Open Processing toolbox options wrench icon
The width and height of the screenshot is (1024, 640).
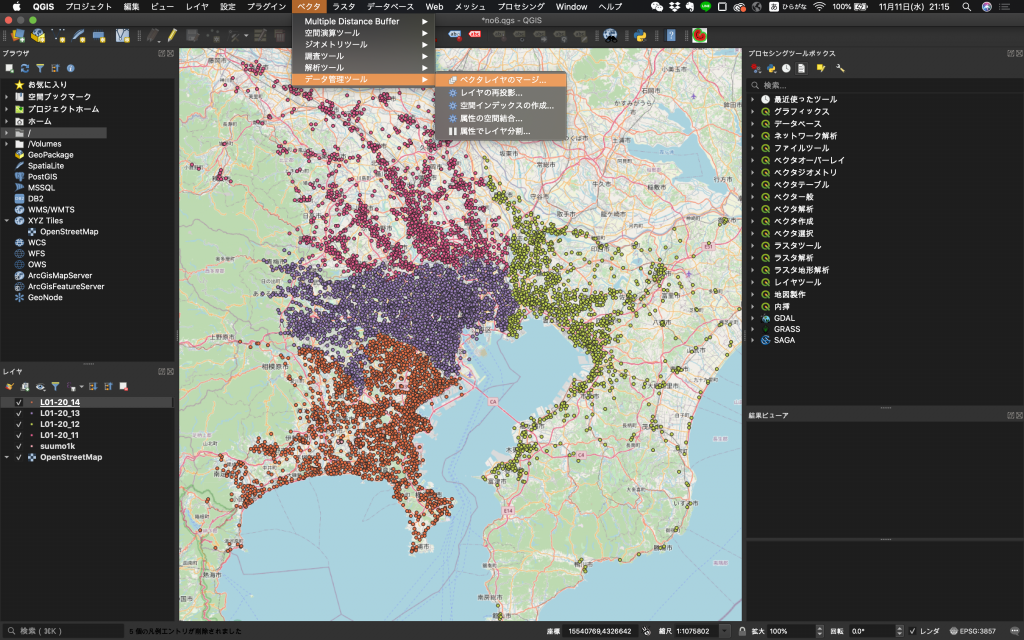click(x=840, y=68)
